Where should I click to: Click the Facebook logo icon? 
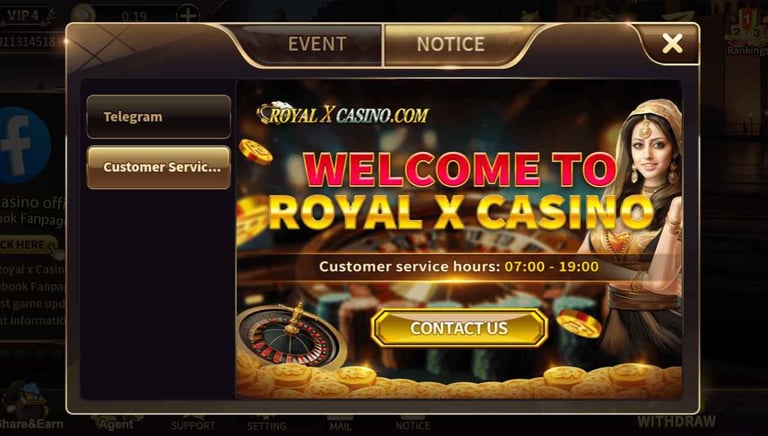(22, 145)
